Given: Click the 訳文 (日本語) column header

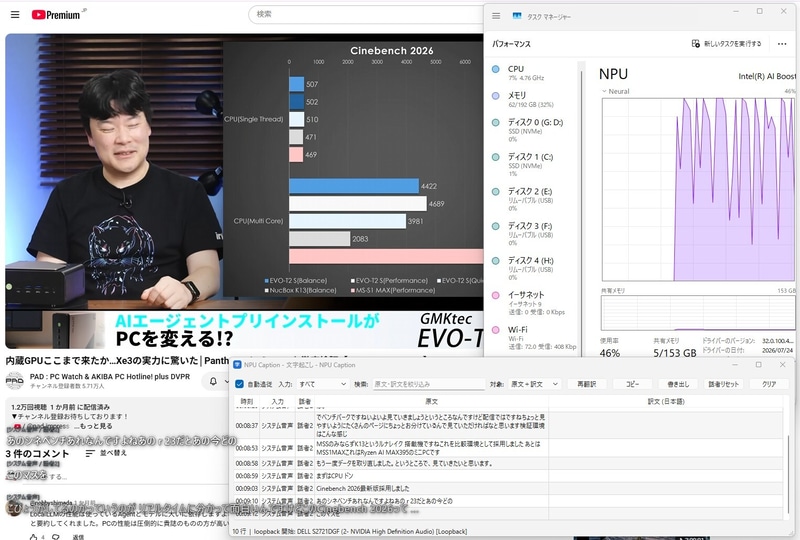Looking at the screenshot, I should point(666,402).
